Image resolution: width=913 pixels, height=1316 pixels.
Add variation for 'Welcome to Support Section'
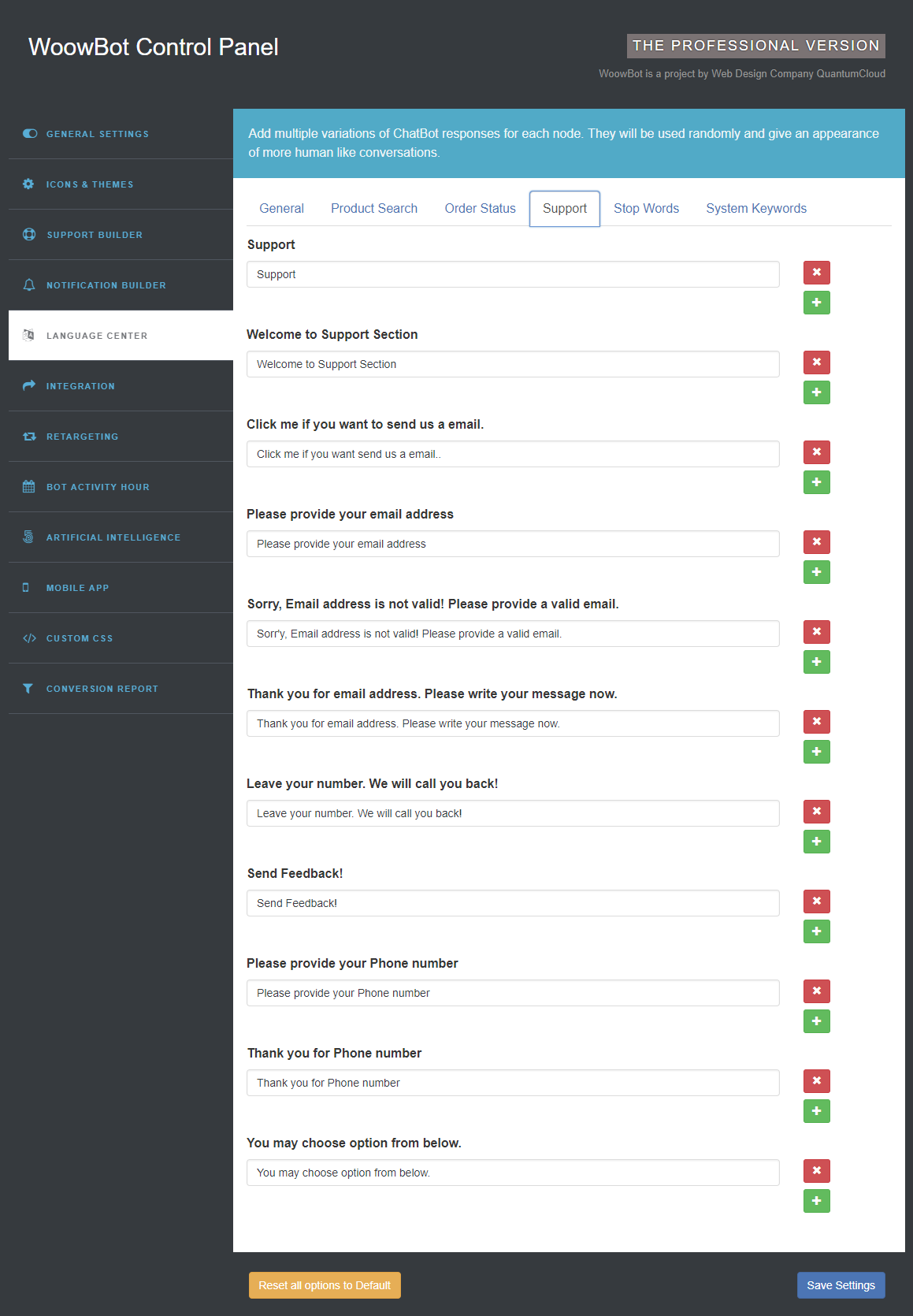(817, 392)
